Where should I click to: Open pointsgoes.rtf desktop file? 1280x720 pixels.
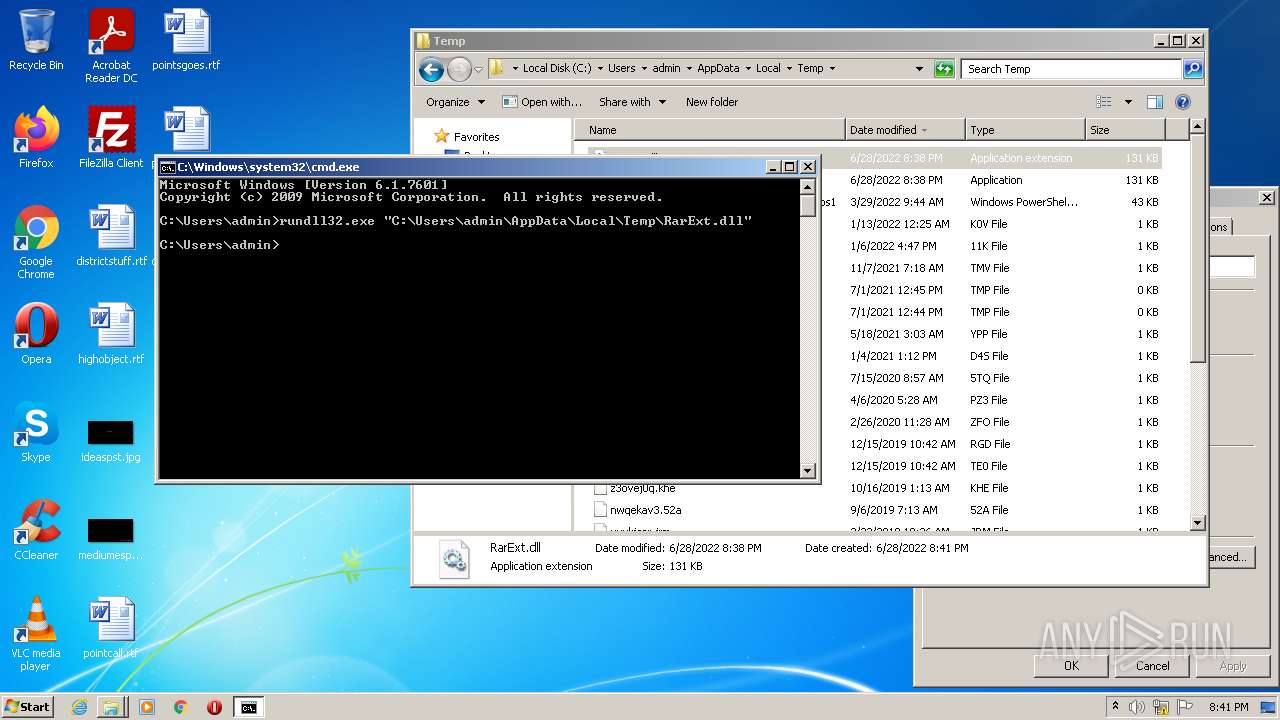(x=186, y=40)
